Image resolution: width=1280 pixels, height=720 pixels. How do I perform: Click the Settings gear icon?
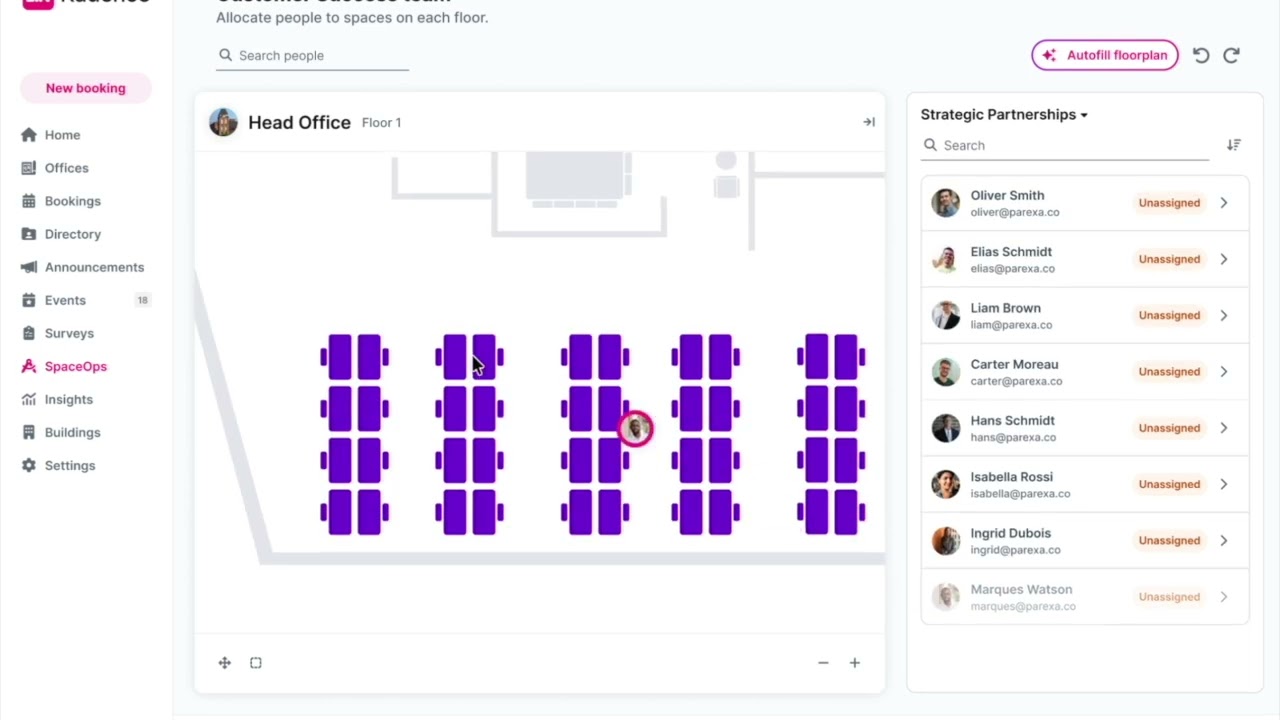coord(28,465)
